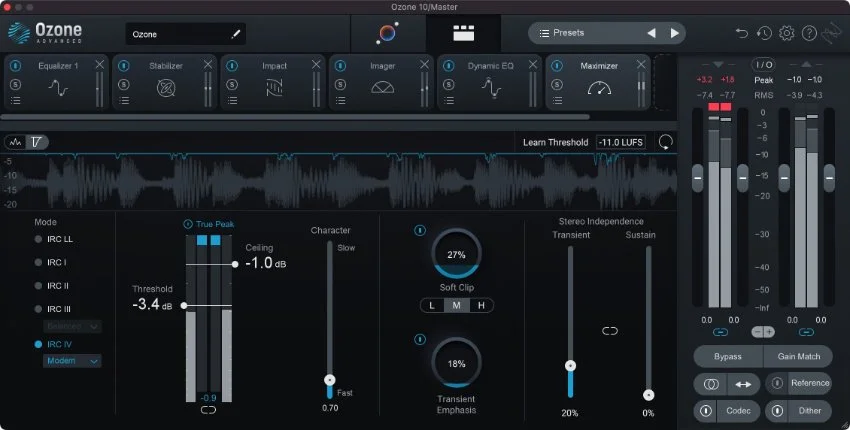Click the Transient stereo independence slider handle
The height and width of the screenshot is (430, 850).
(570, 366)
